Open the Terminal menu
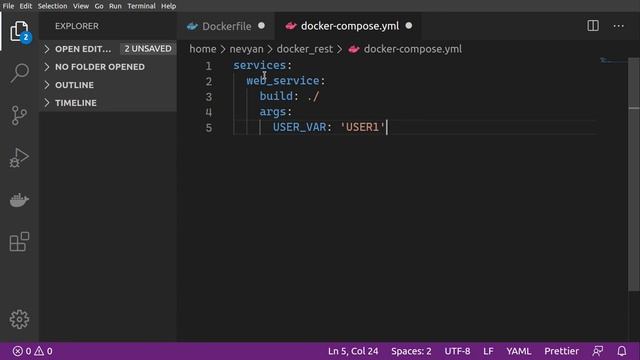This screenshot has width=640, height=360. click(141, 6)
